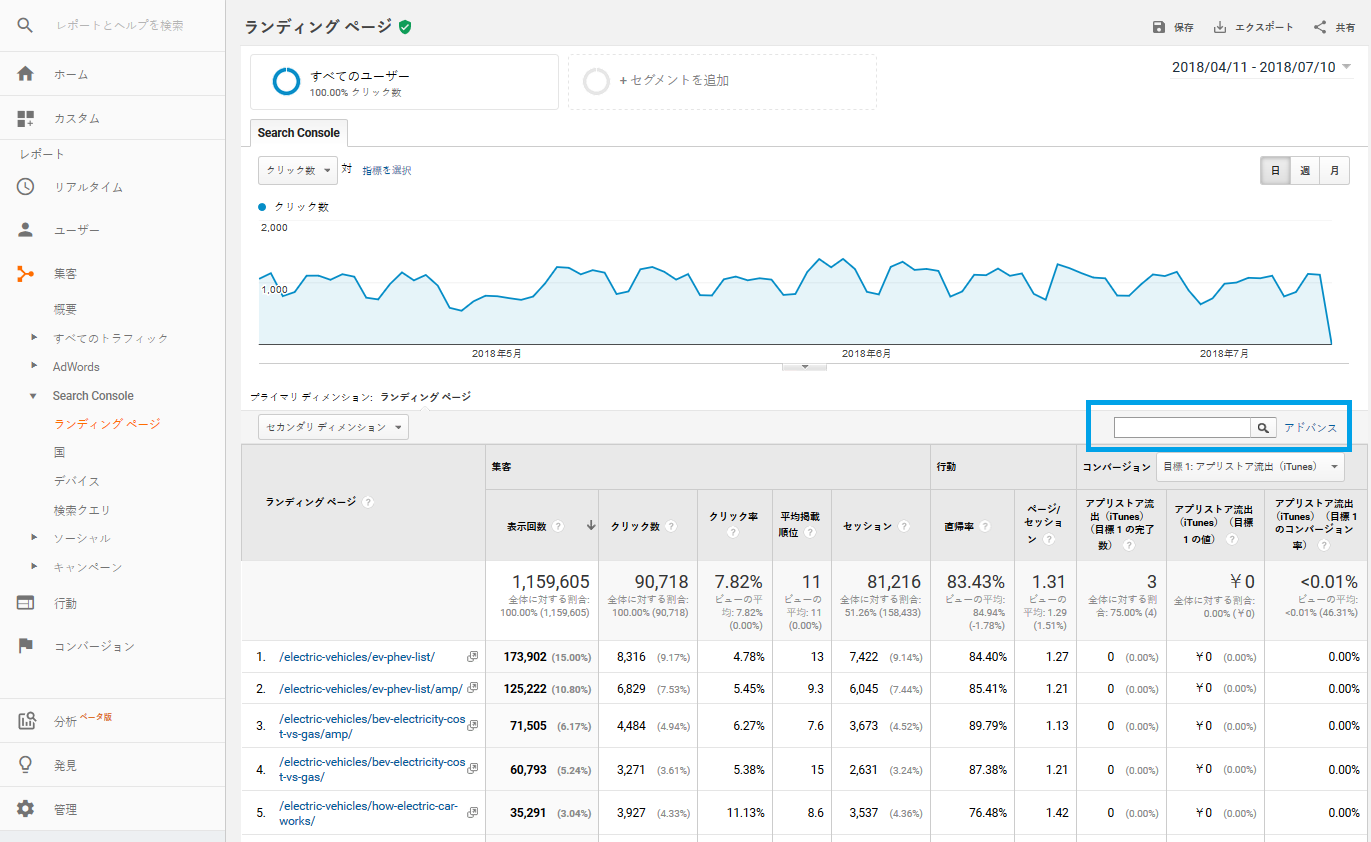Expand すべてのトラフィック in sidebar

tap(33, 338)
